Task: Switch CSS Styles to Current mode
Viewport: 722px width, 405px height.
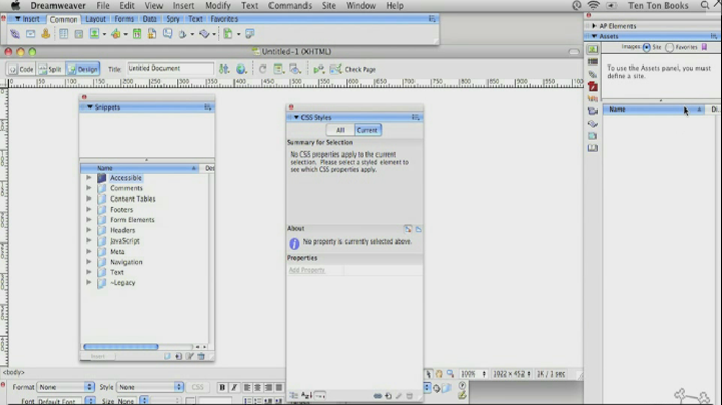Action: (367, 130)
